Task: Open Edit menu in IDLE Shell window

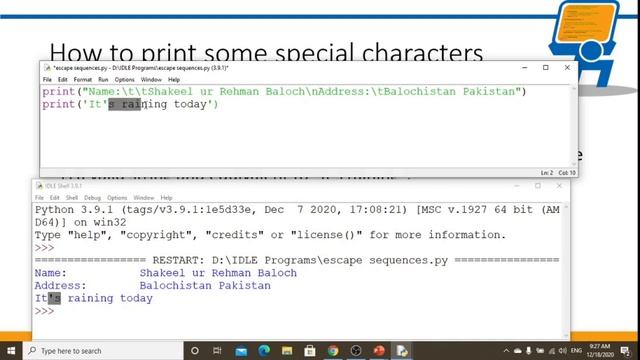Action: 54,198
